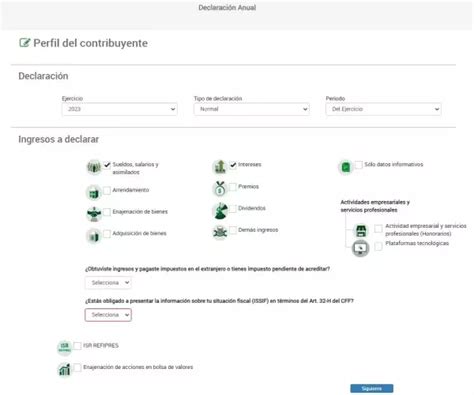This screenshot has width=474, height=395.
Task: Check the Enajenación de bienes checkbox
Action: pyautogui.click(x=107, y=212)
